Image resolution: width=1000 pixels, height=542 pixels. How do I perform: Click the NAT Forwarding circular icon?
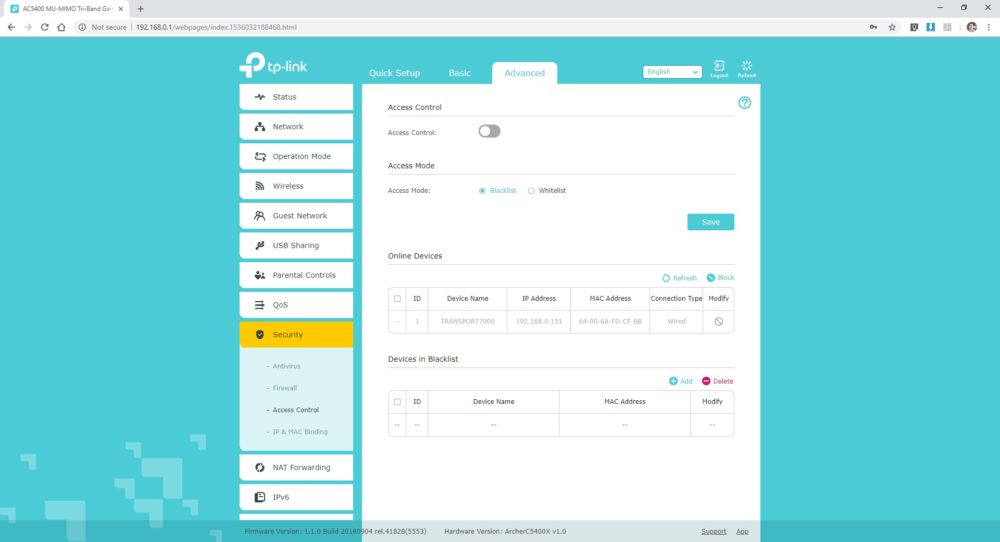click(260, 467)
